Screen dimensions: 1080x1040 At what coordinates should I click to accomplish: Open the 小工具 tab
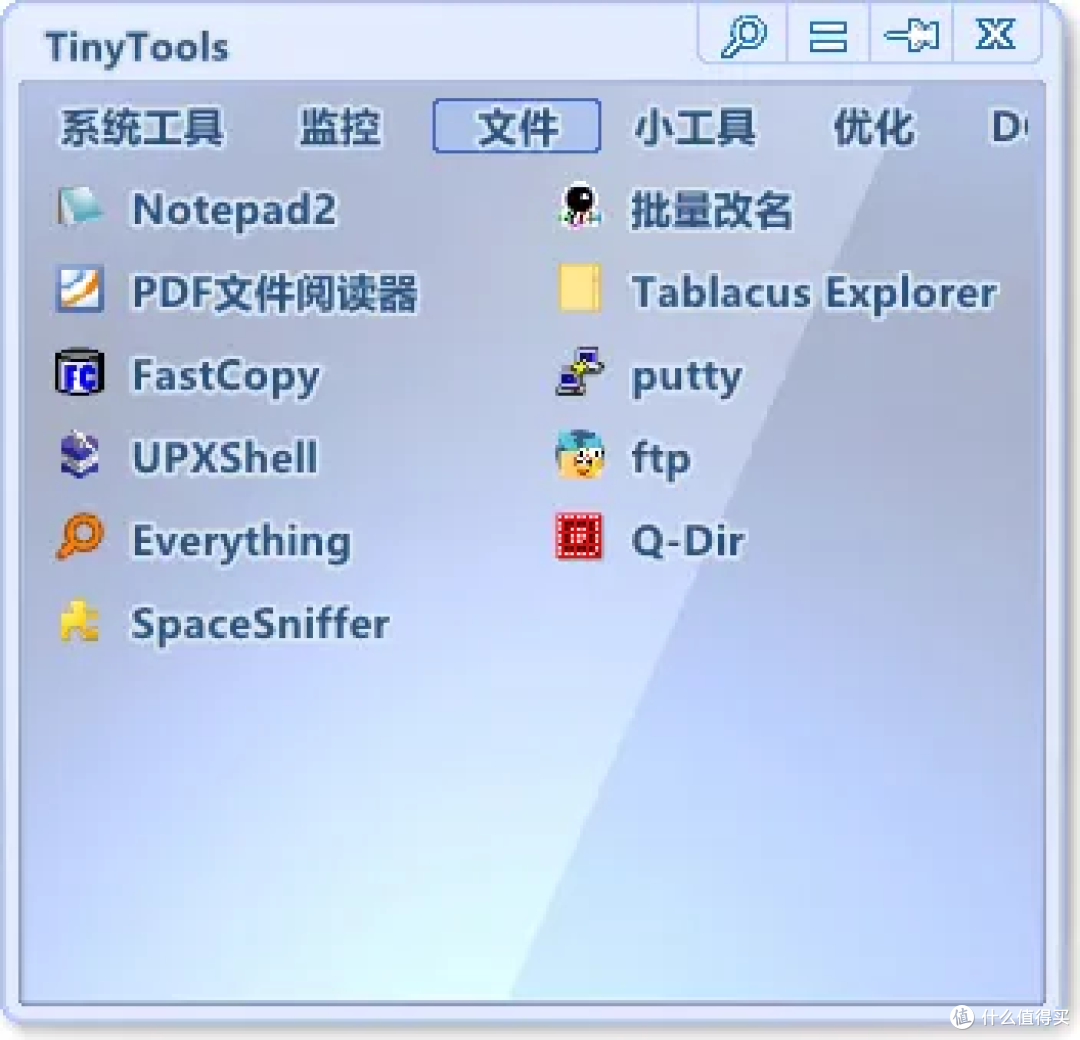coord(694,128)
